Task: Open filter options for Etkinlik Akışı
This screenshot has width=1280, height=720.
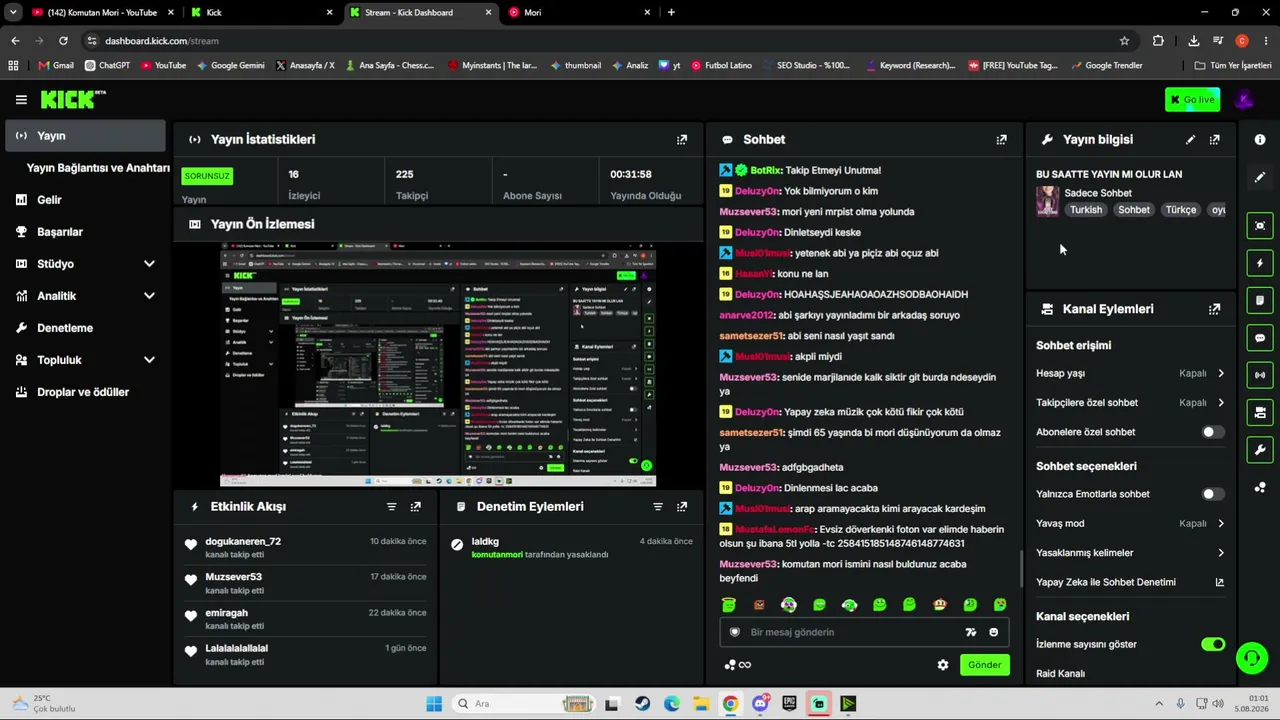Action: tap(392, 507)
